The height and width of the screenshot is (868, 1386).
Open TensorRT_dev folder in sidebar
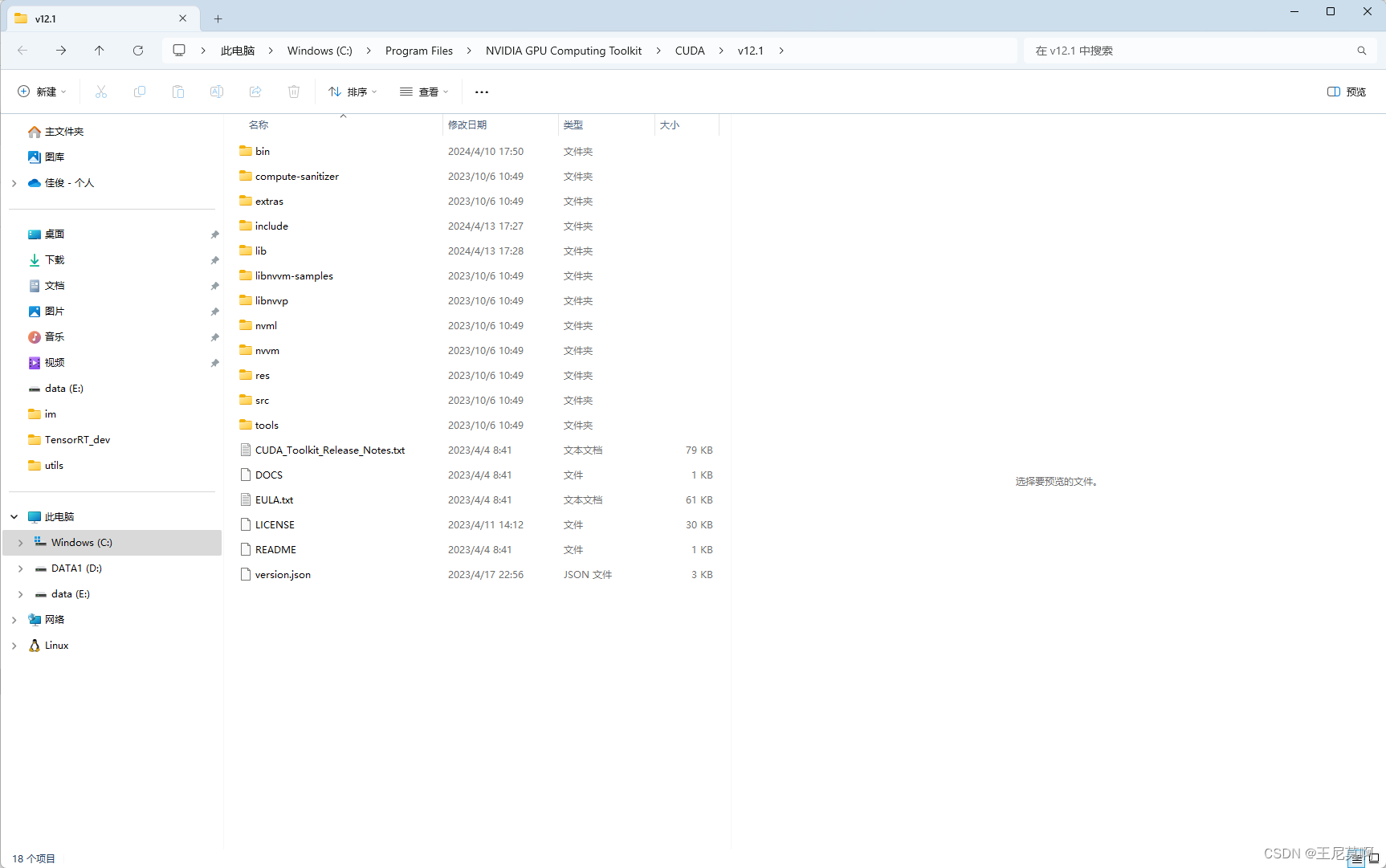(77, 440)
